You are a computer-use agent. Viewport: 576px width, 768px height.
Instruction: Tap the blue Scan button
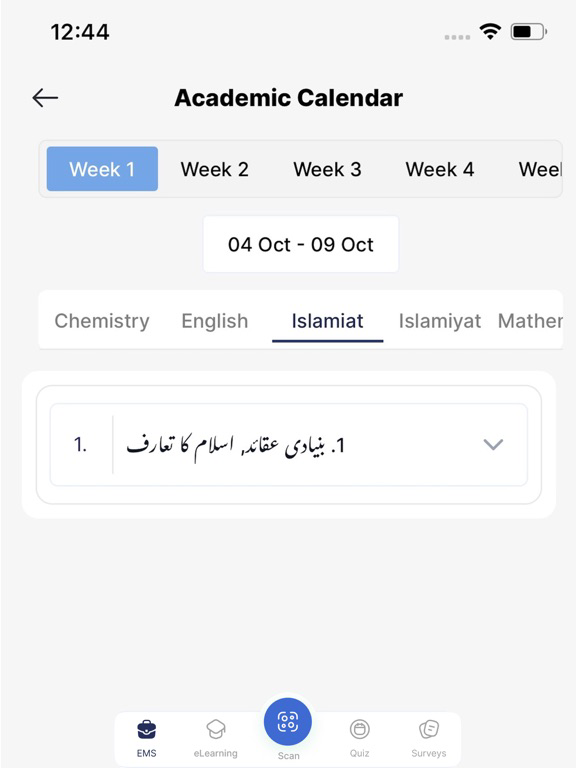288,722
